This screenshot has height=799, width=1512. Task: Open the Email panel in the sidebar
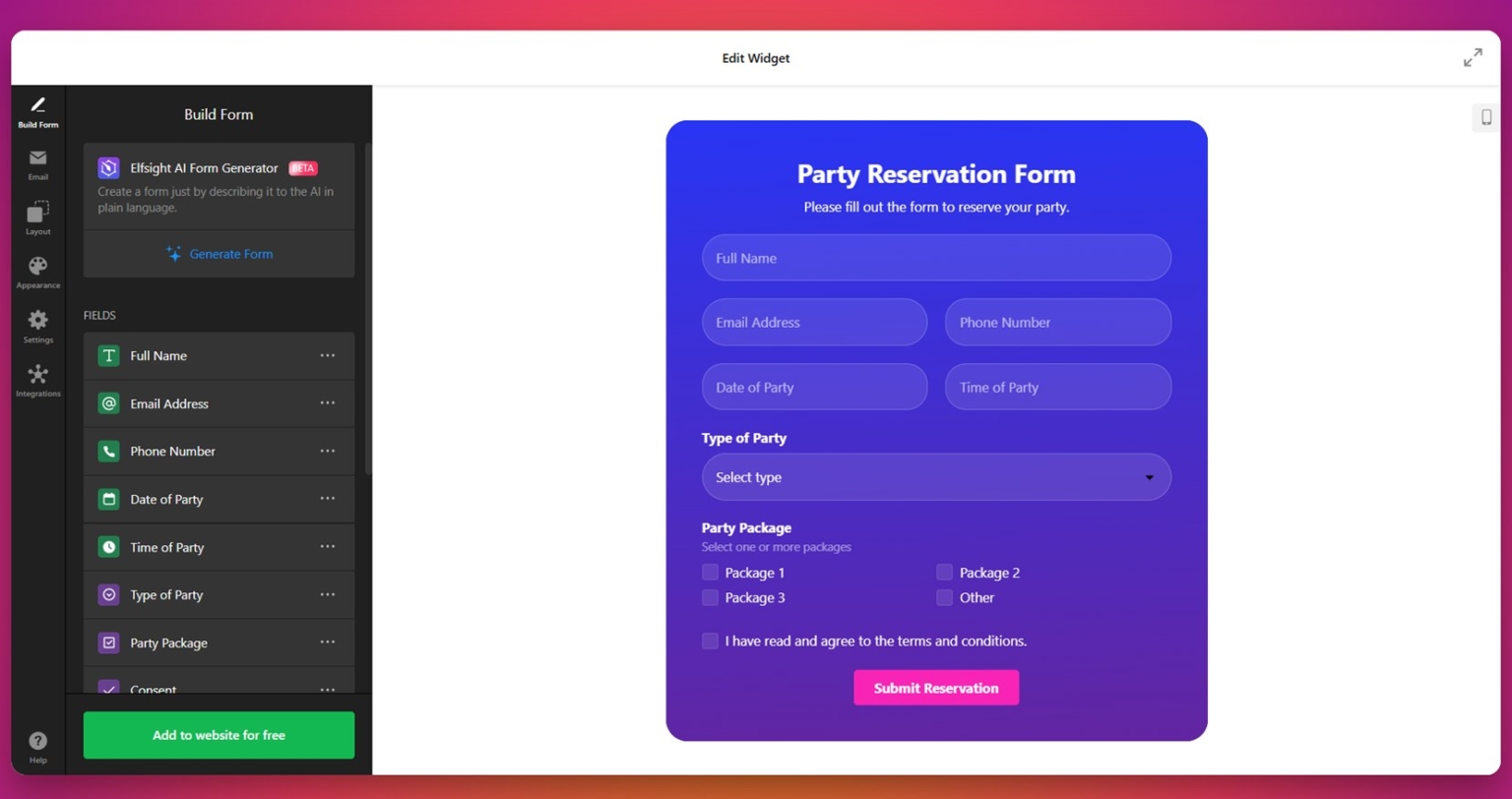pyautogui.click(x=37, y=163)
